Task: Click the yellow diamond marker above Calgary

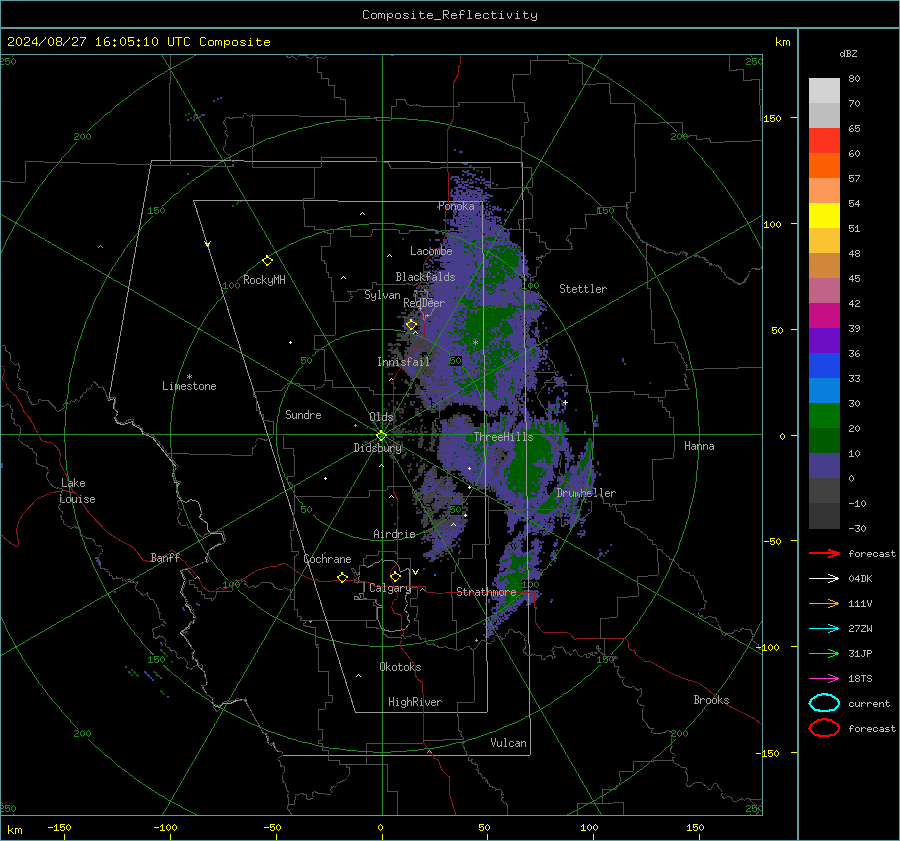Action: coord(395,576)
